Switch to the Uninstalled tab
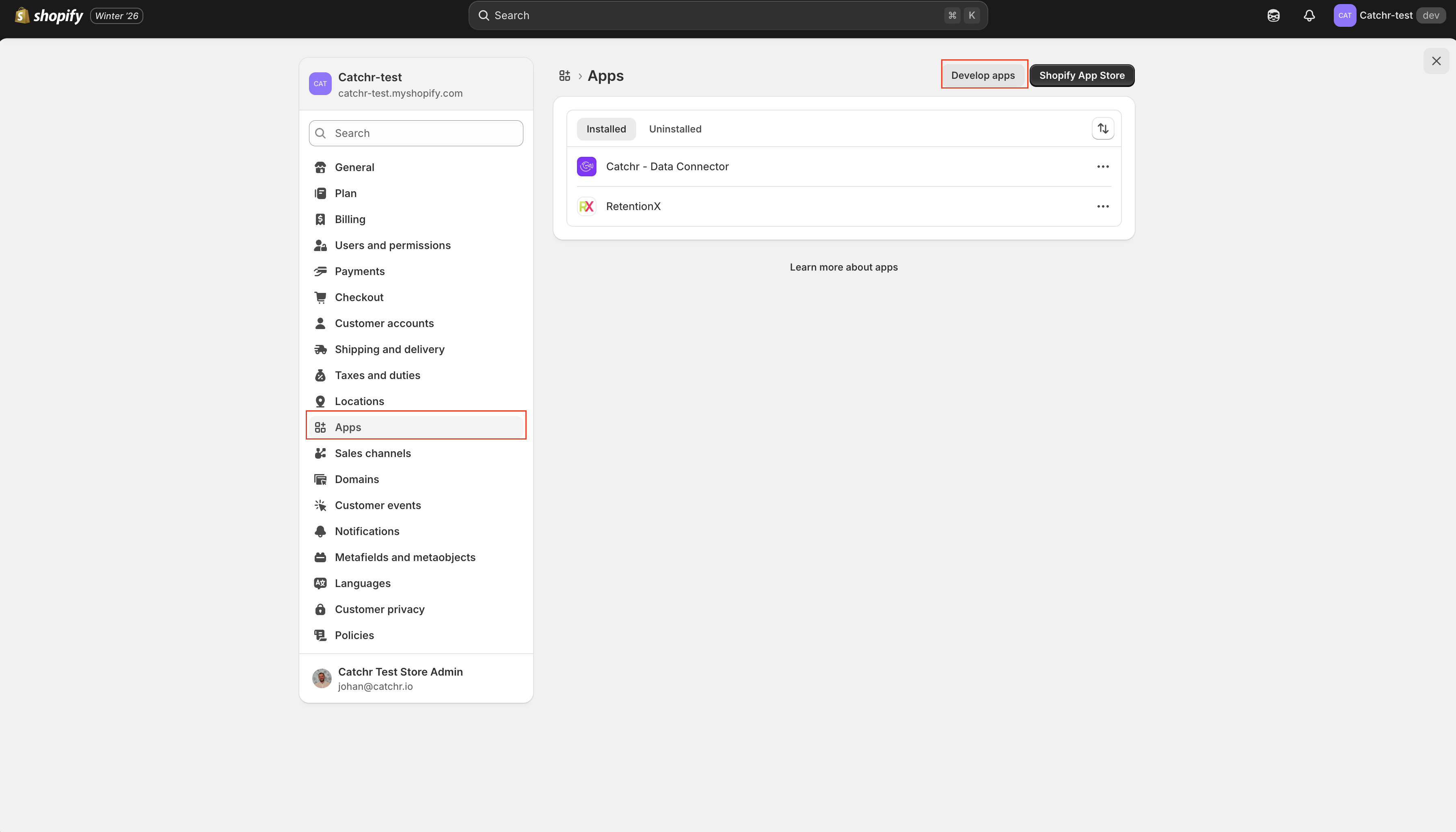Viewport: 1456px width, 832px height. 675,129
